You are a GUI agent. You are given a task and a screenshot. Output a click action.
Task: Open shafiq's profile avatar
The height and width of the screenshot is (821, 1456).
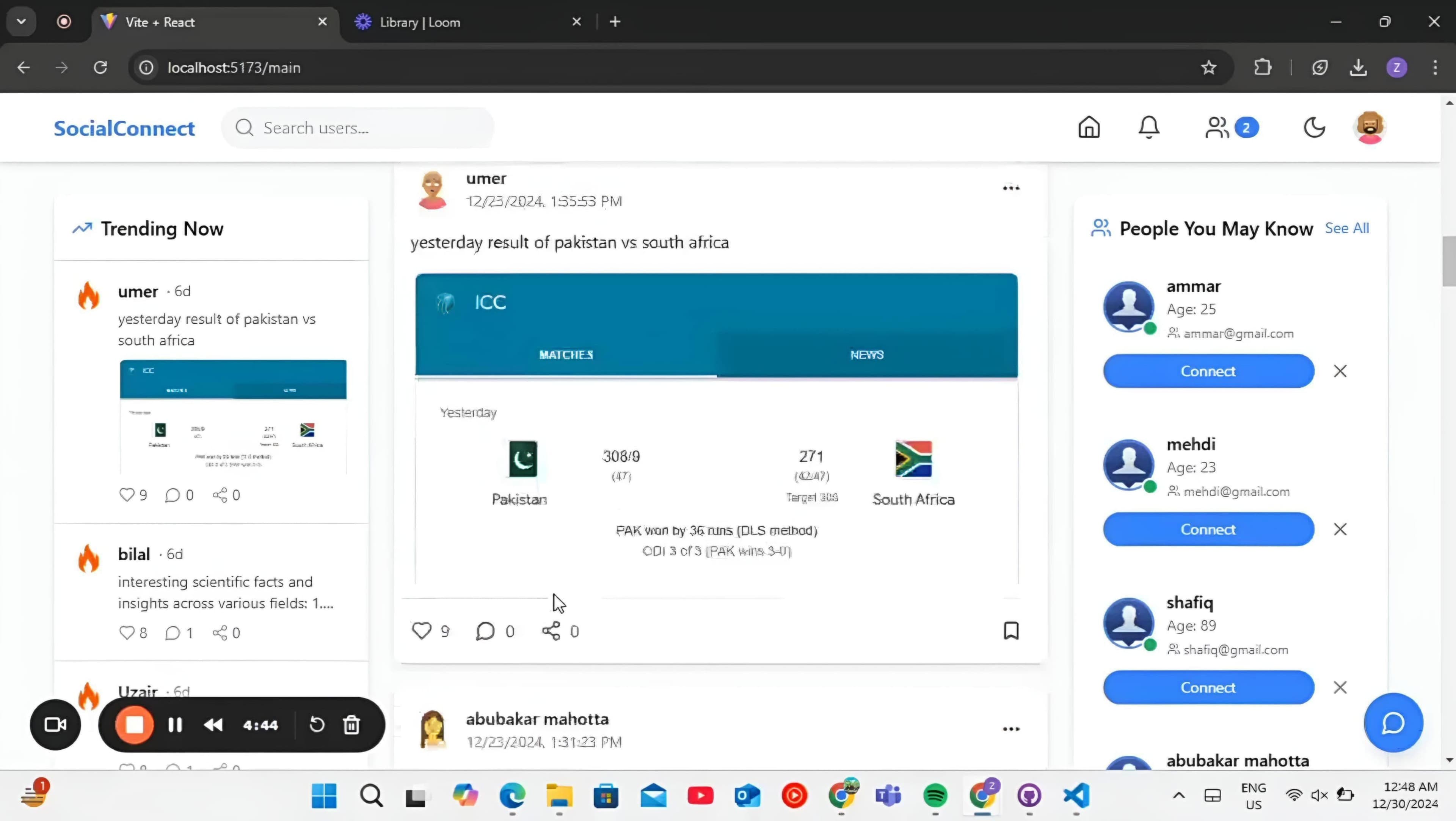point(1129,623)
